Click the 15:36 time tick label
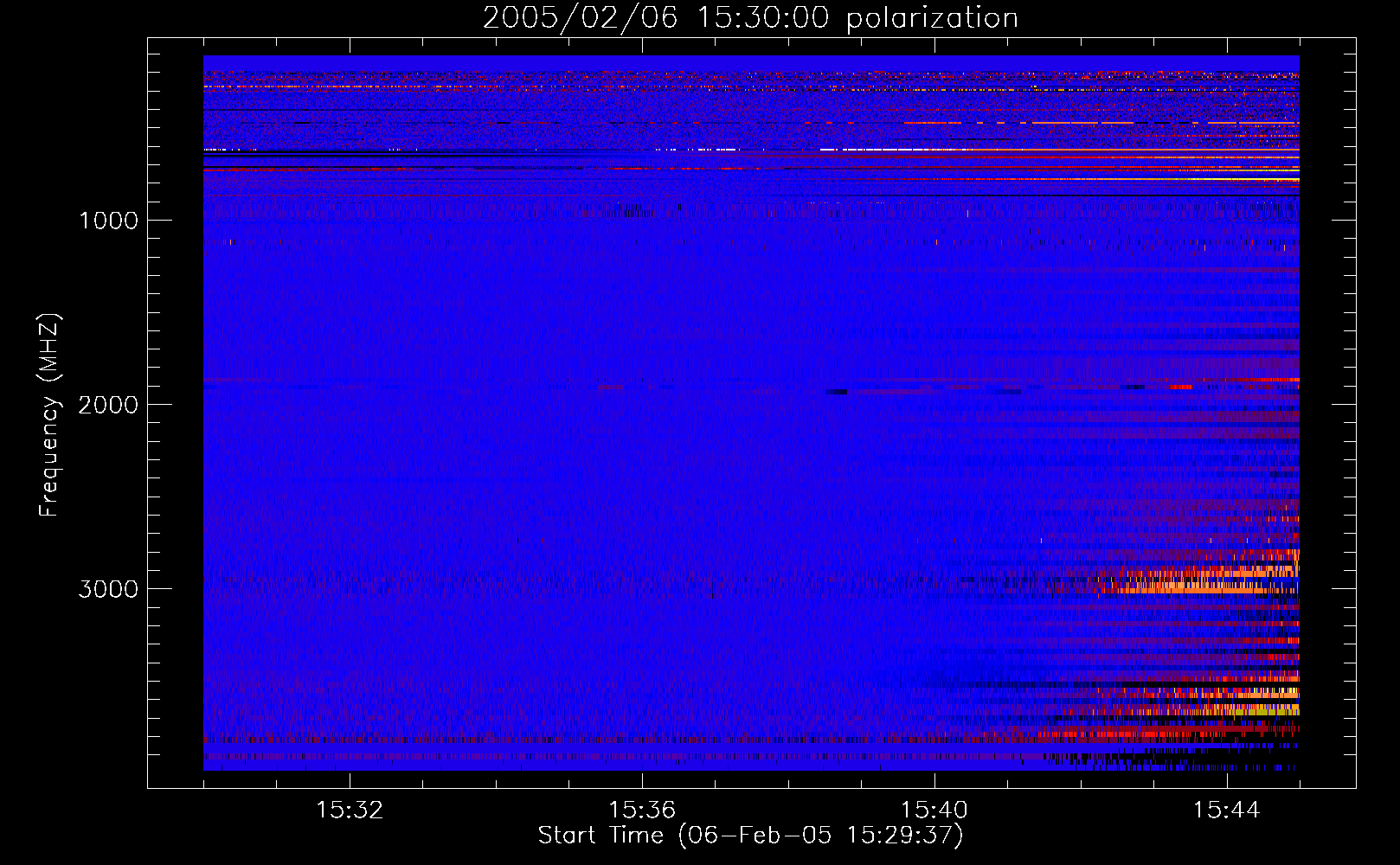 click(642, 811)
